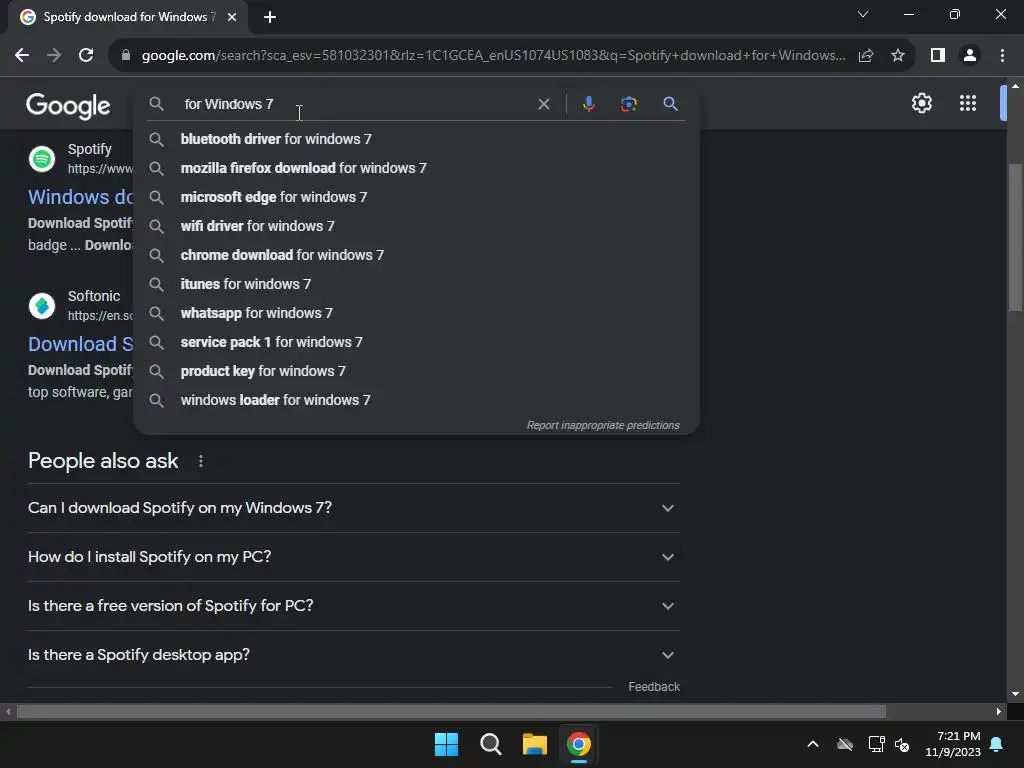Image resolution: width=1024 pixels, height=768 pixels.
Task: Click the Softonic site favicon
Action: tap(42, 306)
